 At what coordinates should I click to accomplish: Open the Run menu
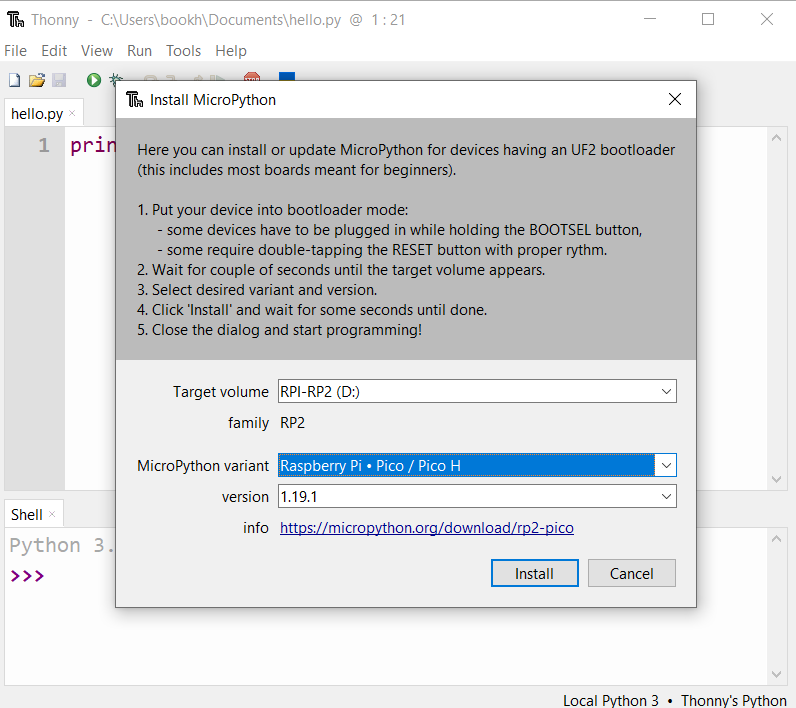point(139,51)
